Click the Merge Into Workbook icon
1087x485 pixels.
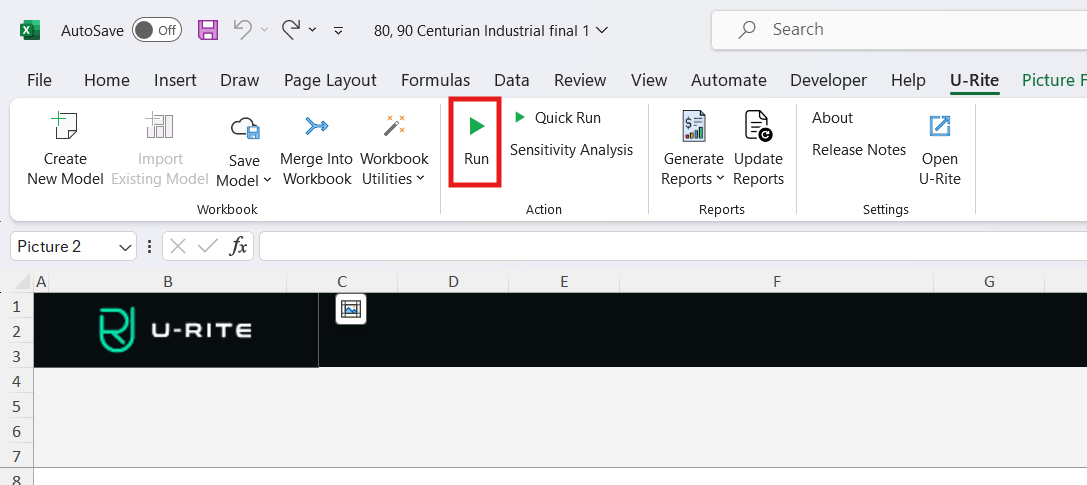pyautogui.click(x=316, y=126)
